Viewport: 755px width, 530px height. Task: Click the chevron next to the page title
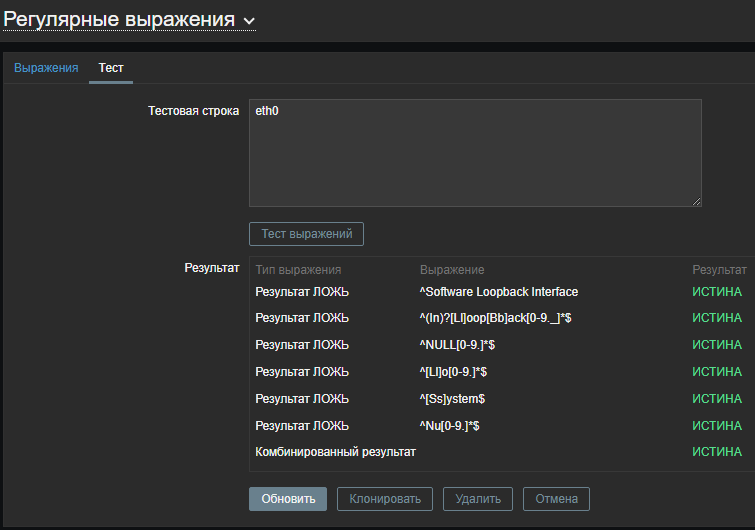point(249,21)
